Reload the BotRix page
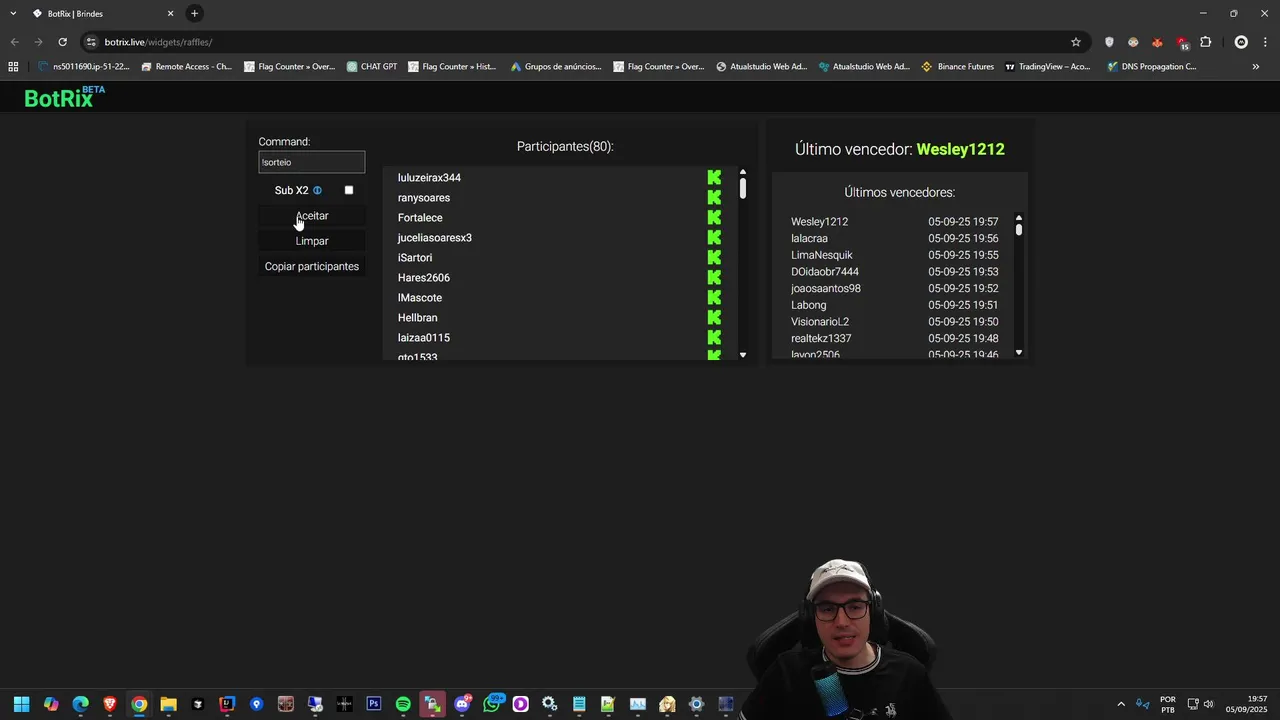This screenshot has height=720, width=1280. [62, 42]
